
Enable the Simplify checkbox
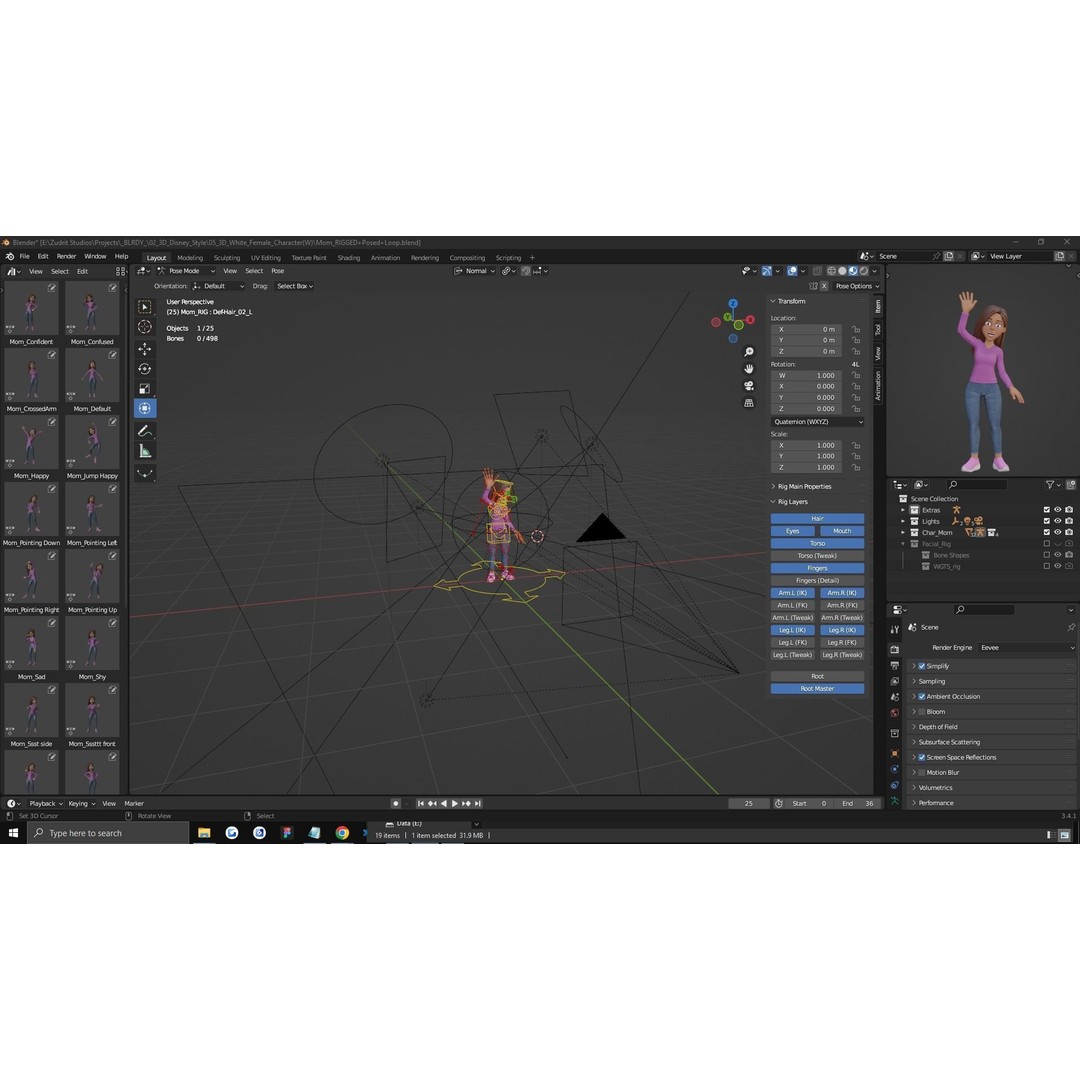pyautogui.click(x=922, y=666)
